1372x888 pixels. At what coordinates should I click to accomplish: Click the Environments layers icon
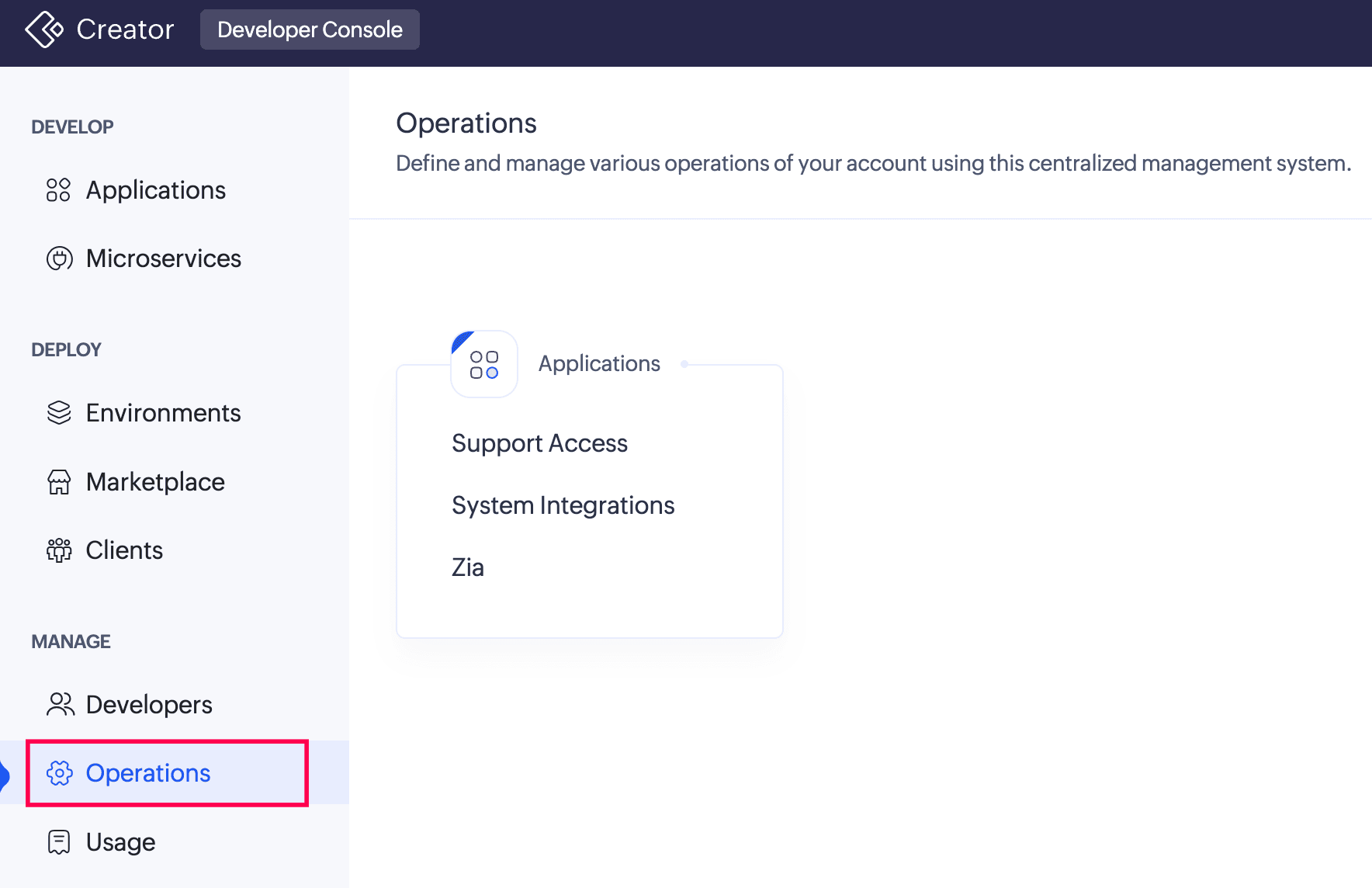coord(59,413)
